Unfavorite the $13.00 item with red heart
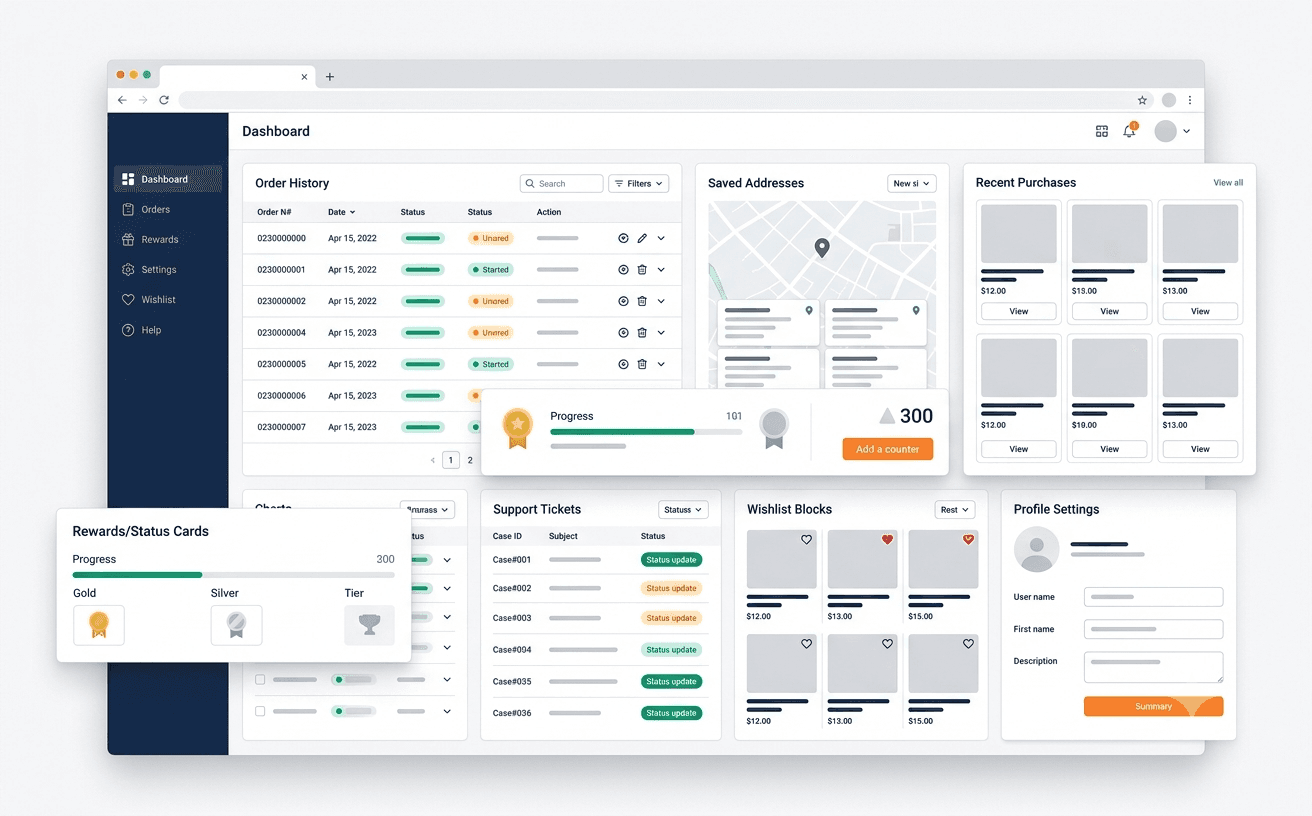Viewport: 1312px width, 816px height. click(887, 540)
